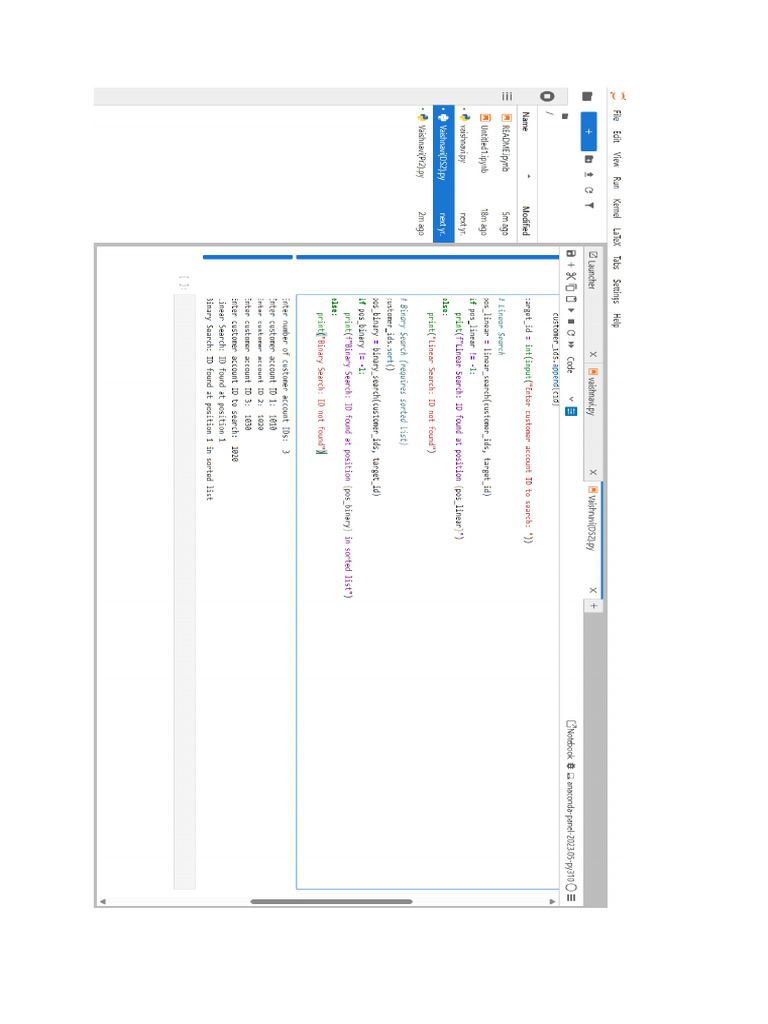Run the selected cell with play icon
The width and height of the screenshot is (768, 1024).
point(571,310)
